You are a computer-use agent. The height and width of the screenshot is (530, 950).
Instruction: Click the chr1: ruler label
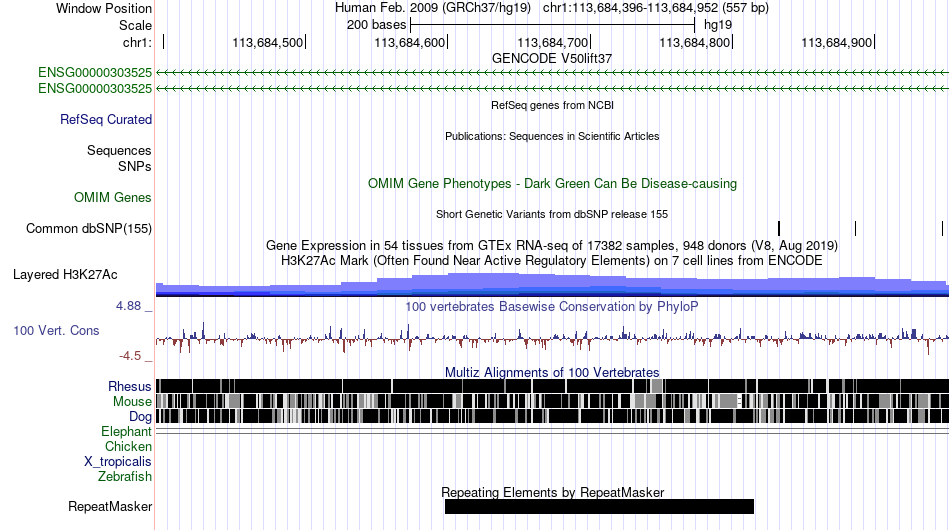pos(137,42)
